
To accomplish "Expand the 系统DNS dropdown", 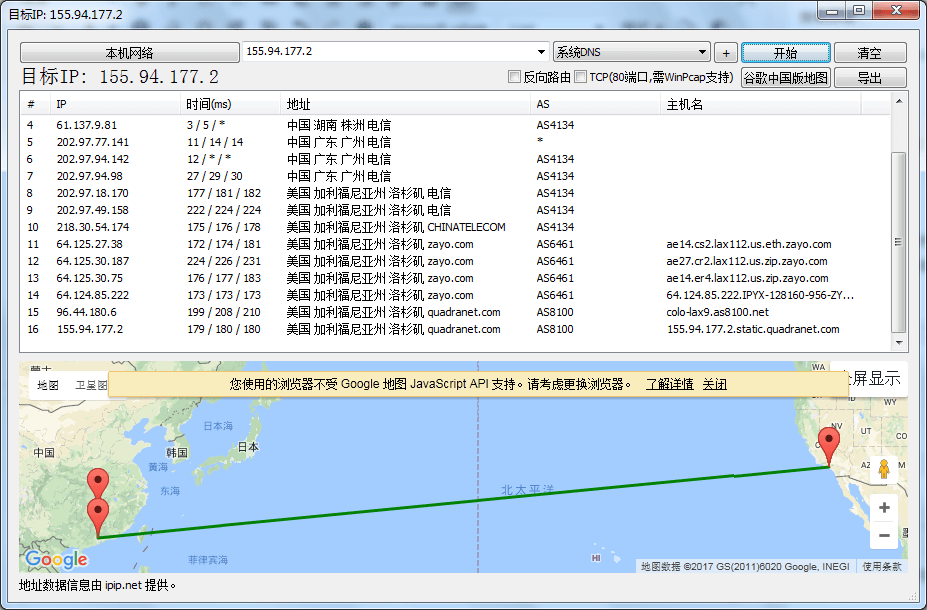I will [702, 52].
